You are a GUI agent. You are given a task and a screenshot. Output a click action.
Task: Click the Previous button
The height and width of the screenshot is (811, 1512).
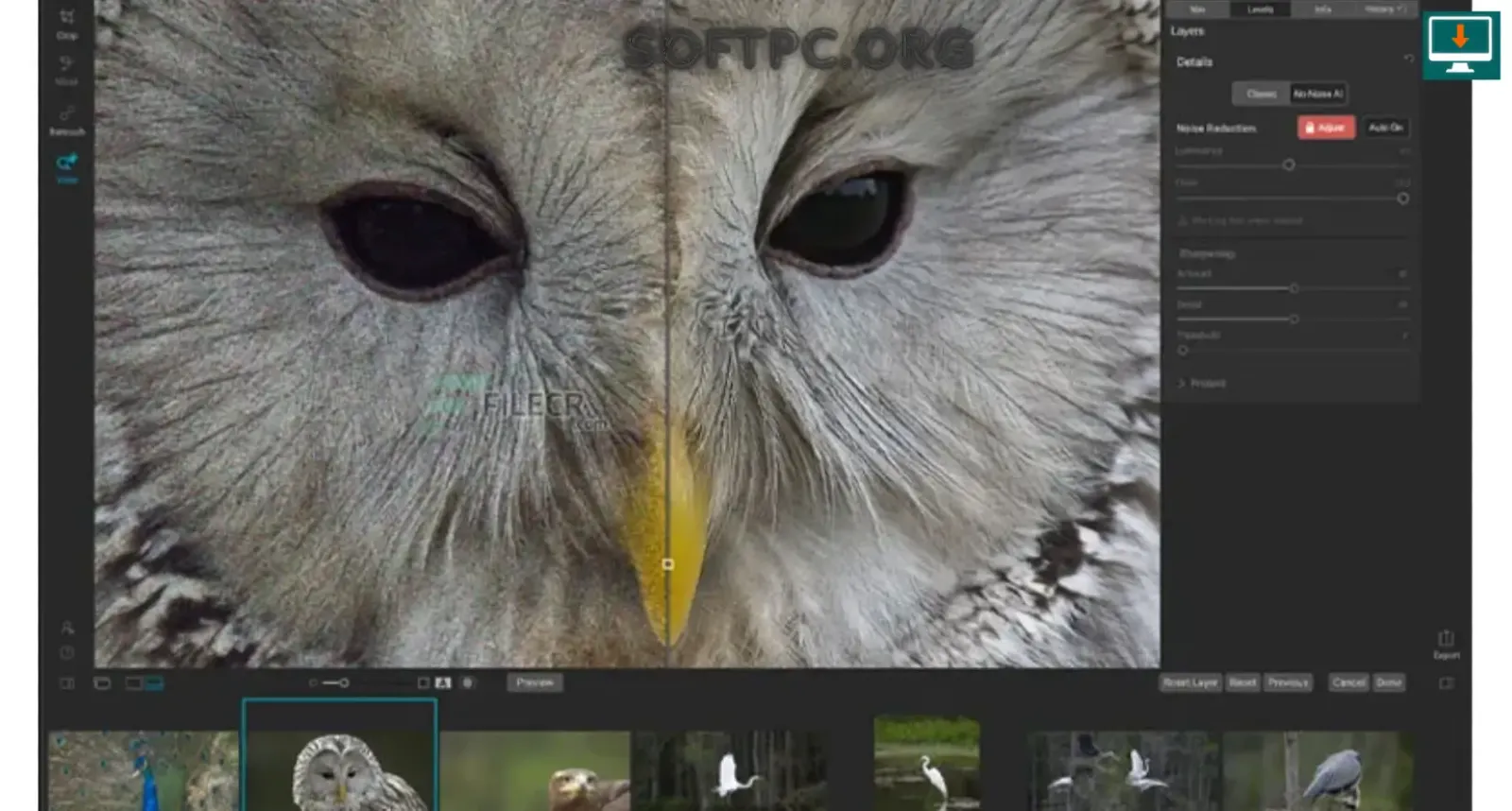[x=1288, y=682]
